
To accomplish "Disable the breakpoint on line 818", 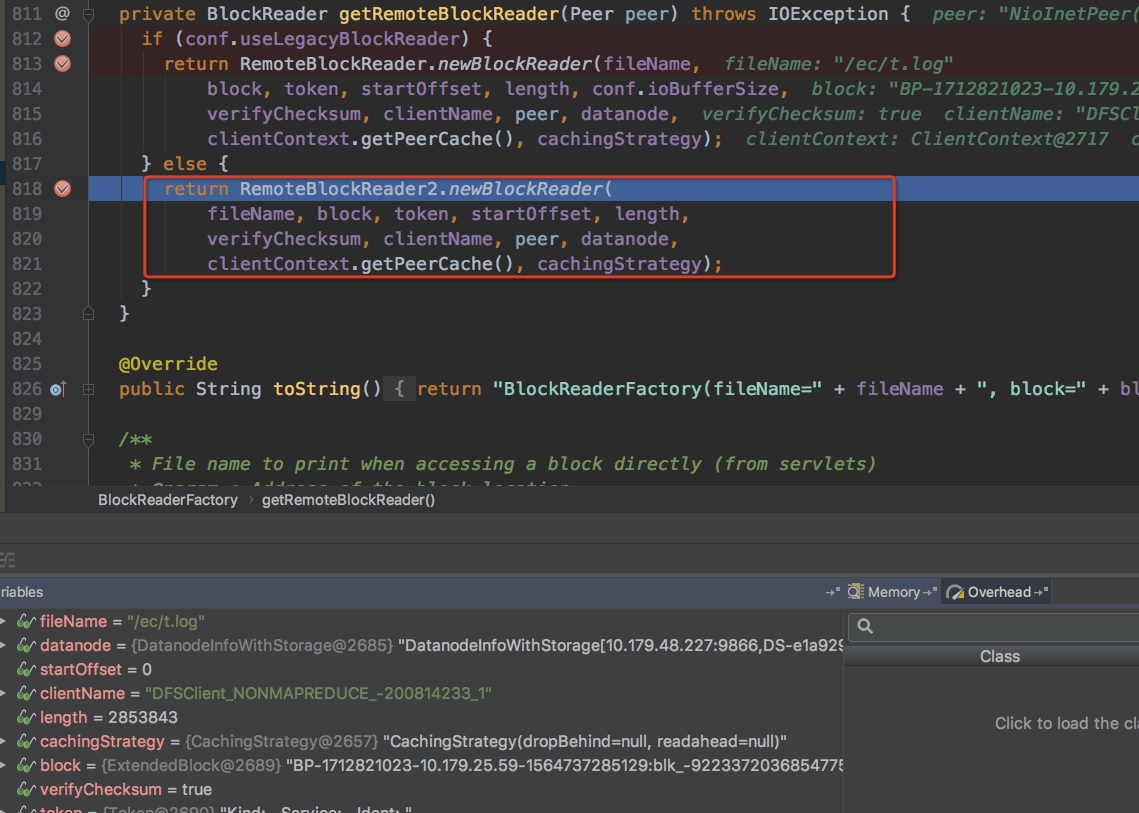I will click(63, 188).
